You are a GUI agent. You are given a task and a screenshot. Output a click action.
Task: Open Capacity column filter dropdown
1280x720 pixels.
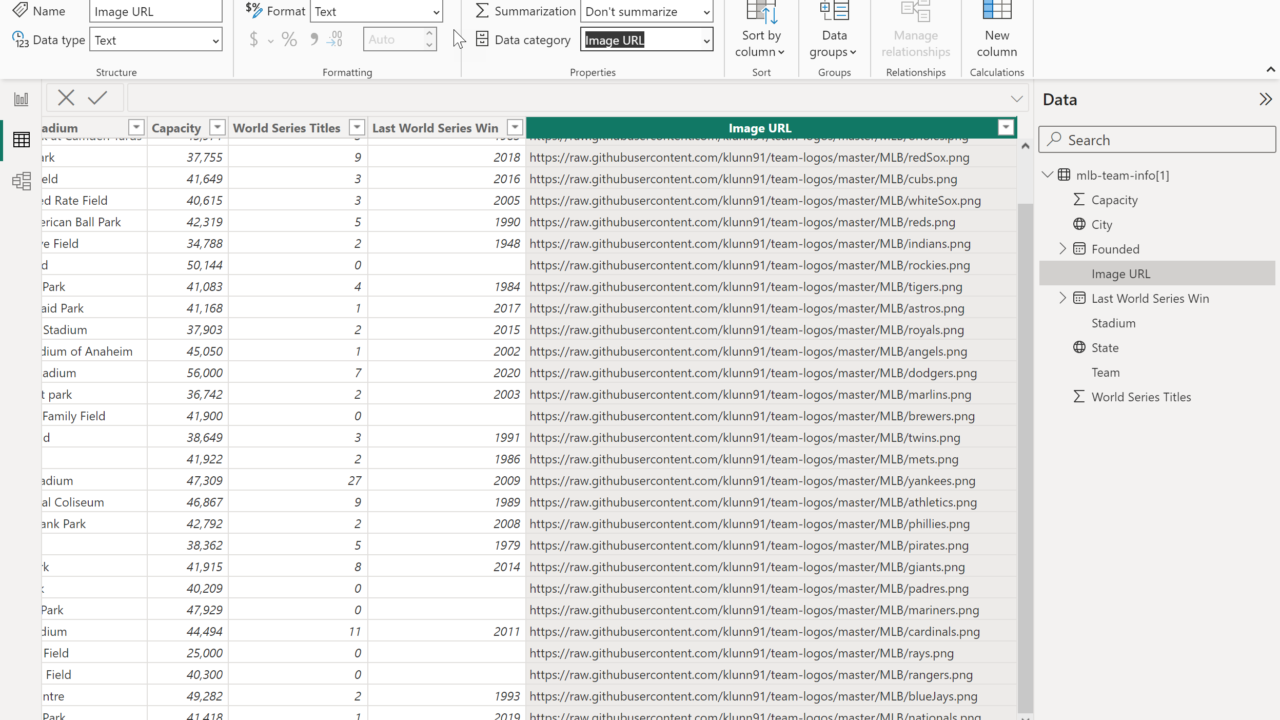tap(217, 128)
